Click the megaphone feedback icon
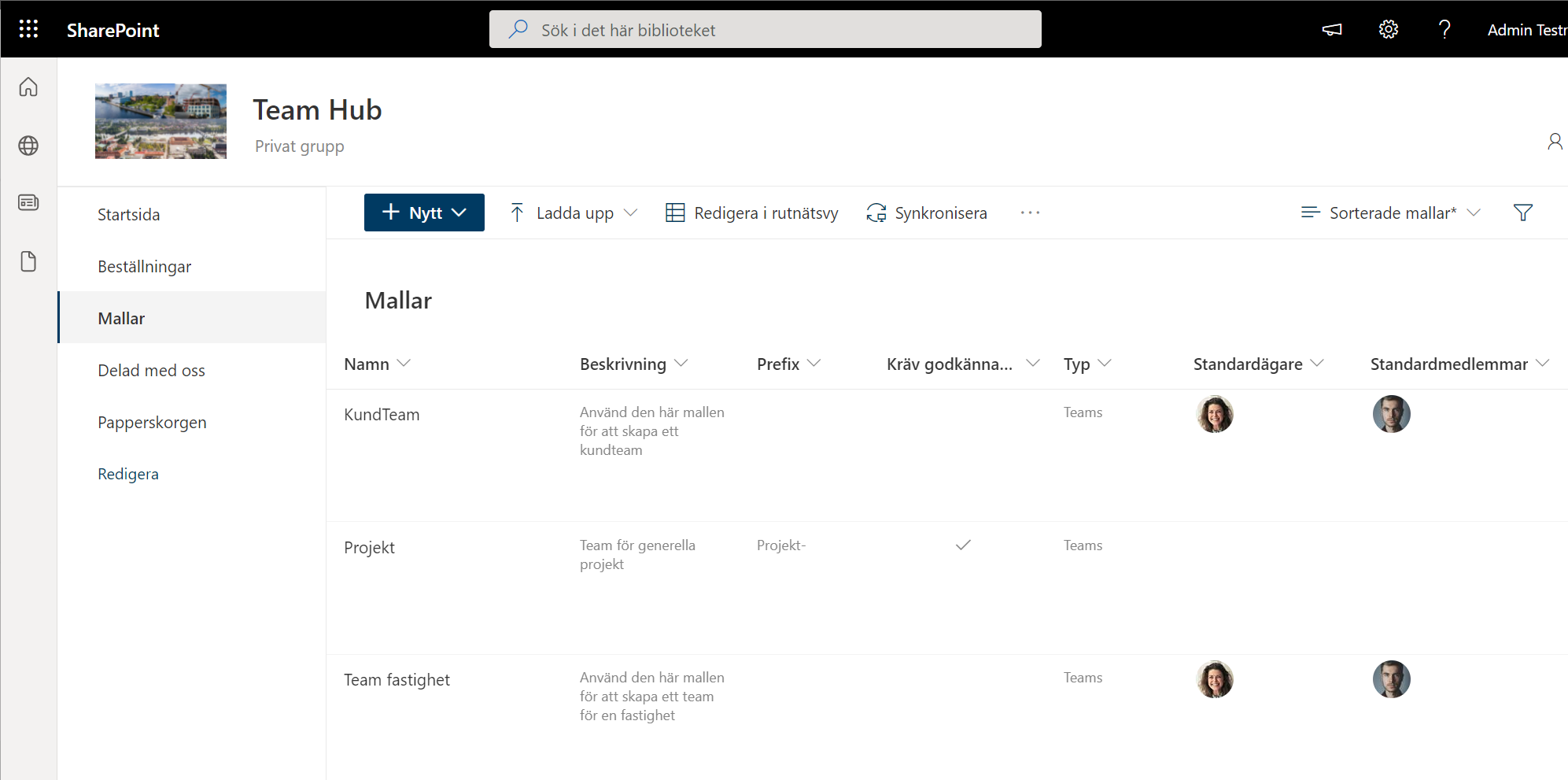Image resolution: width=1568 pixels, height=780 pixels. [1331, 29]
